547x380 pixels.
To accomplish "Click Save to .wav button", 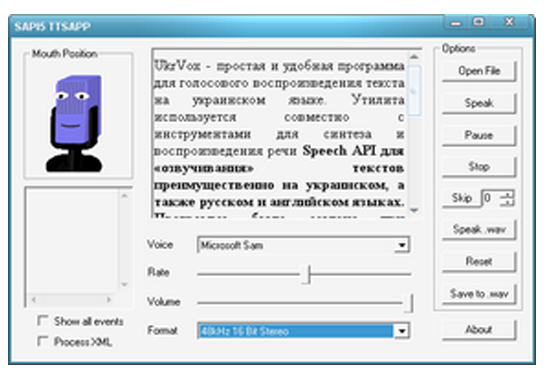I will coord(479,293).
